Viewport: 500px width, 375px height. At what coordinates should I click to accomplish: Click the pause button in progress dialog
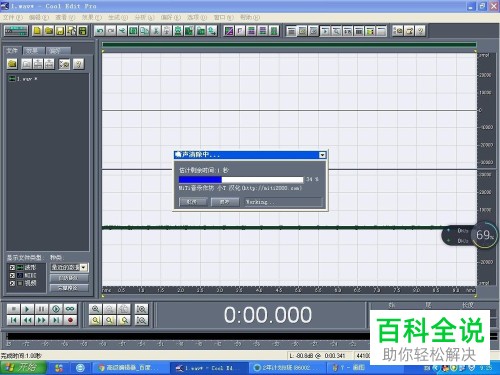click(x=225, y=202)
